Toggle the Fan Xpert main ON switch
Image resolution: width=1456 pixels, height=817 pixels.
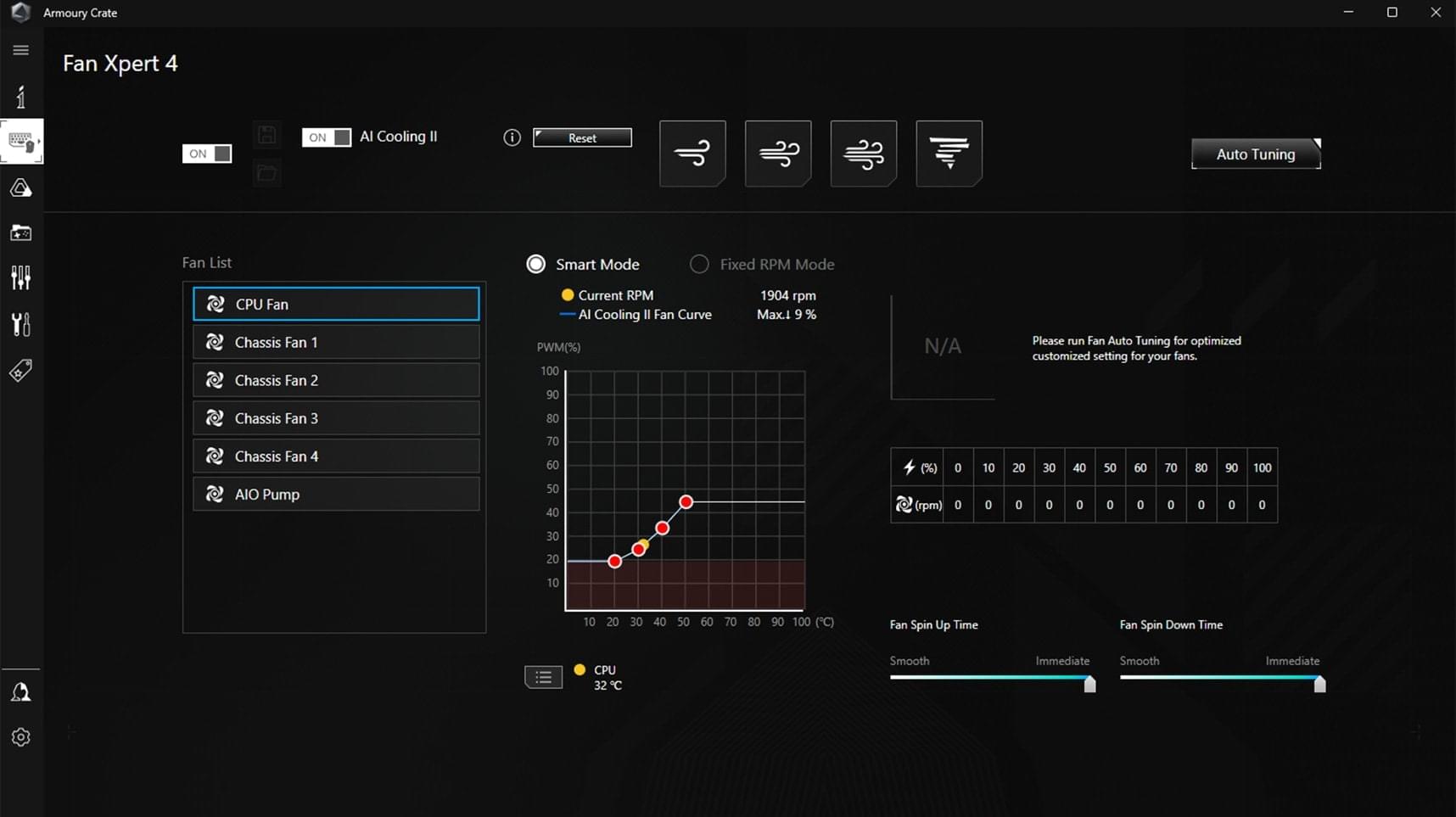point(207,154)
